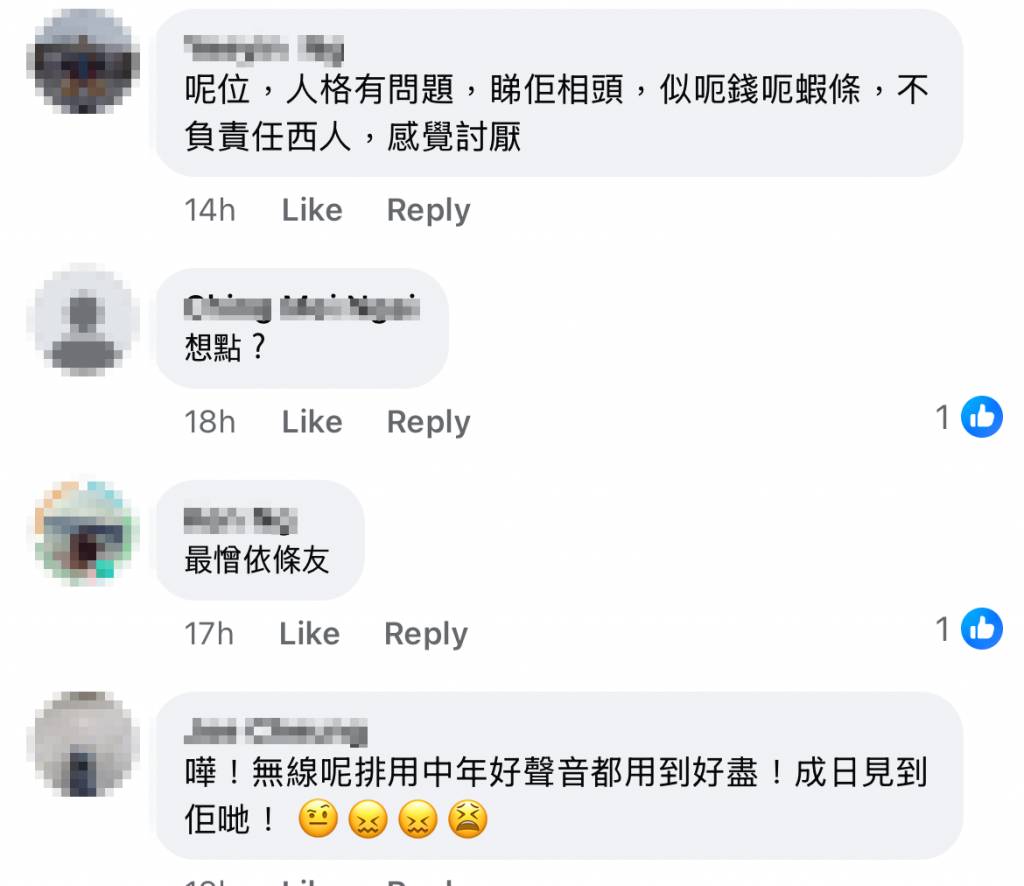Click the reaction count 1 beside the 17h comment

(942, 629)
